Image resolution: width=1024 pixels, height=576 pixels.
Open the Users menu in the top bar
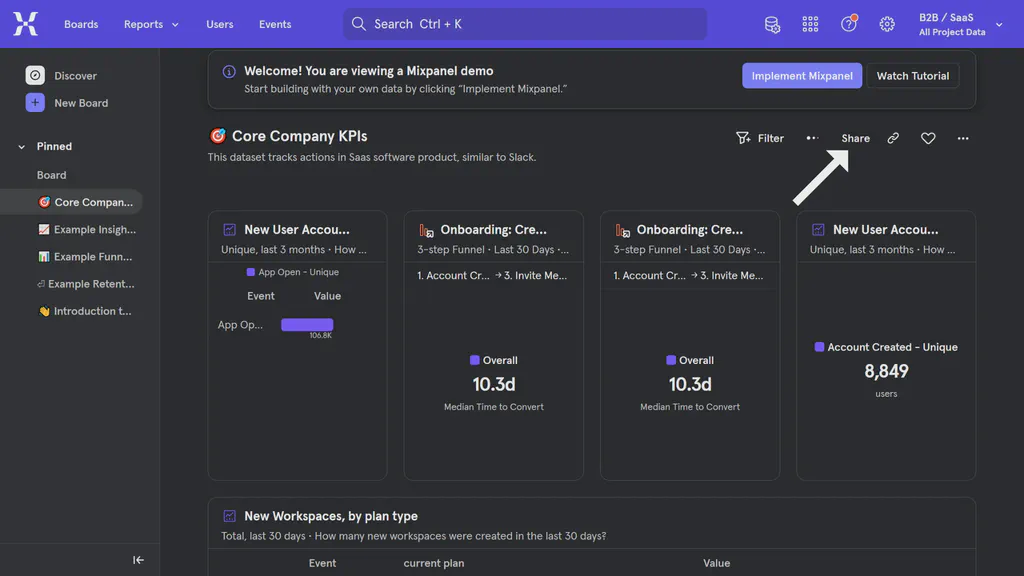pyautogui.click(x=219, y=24)
